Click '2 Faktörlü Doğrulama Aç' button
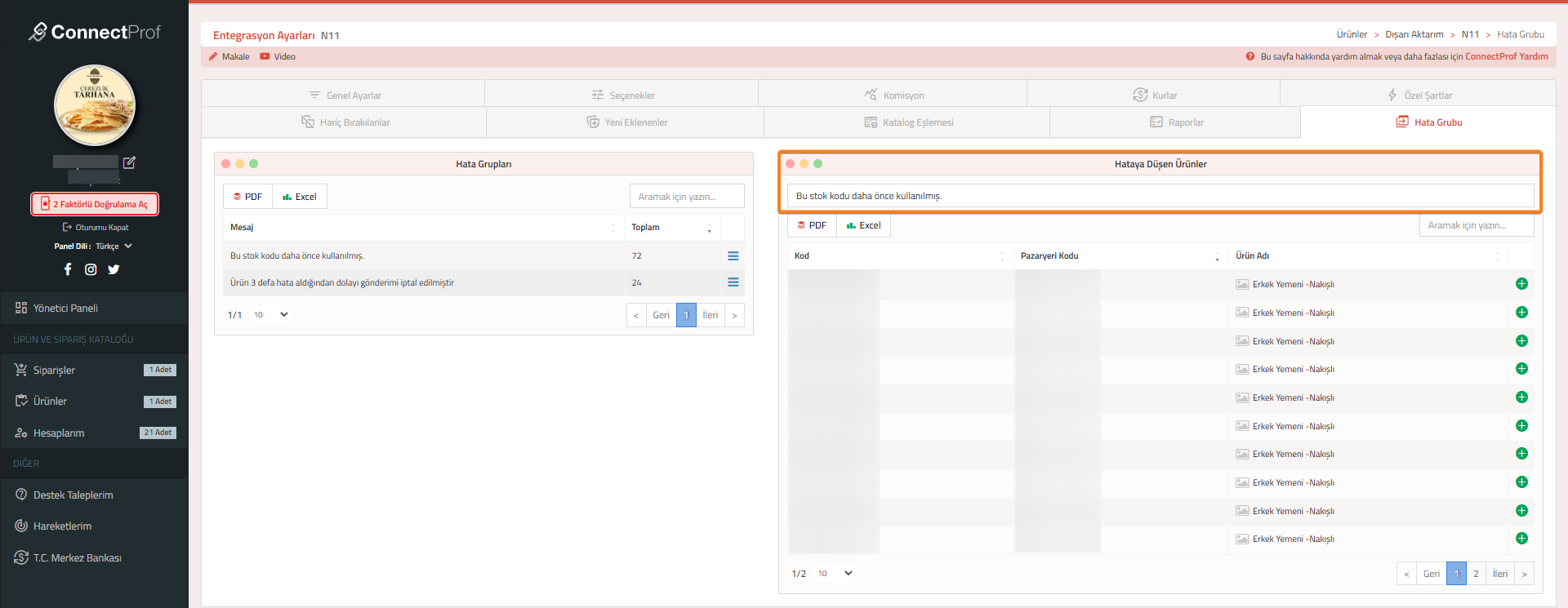 tap(95, 204)
